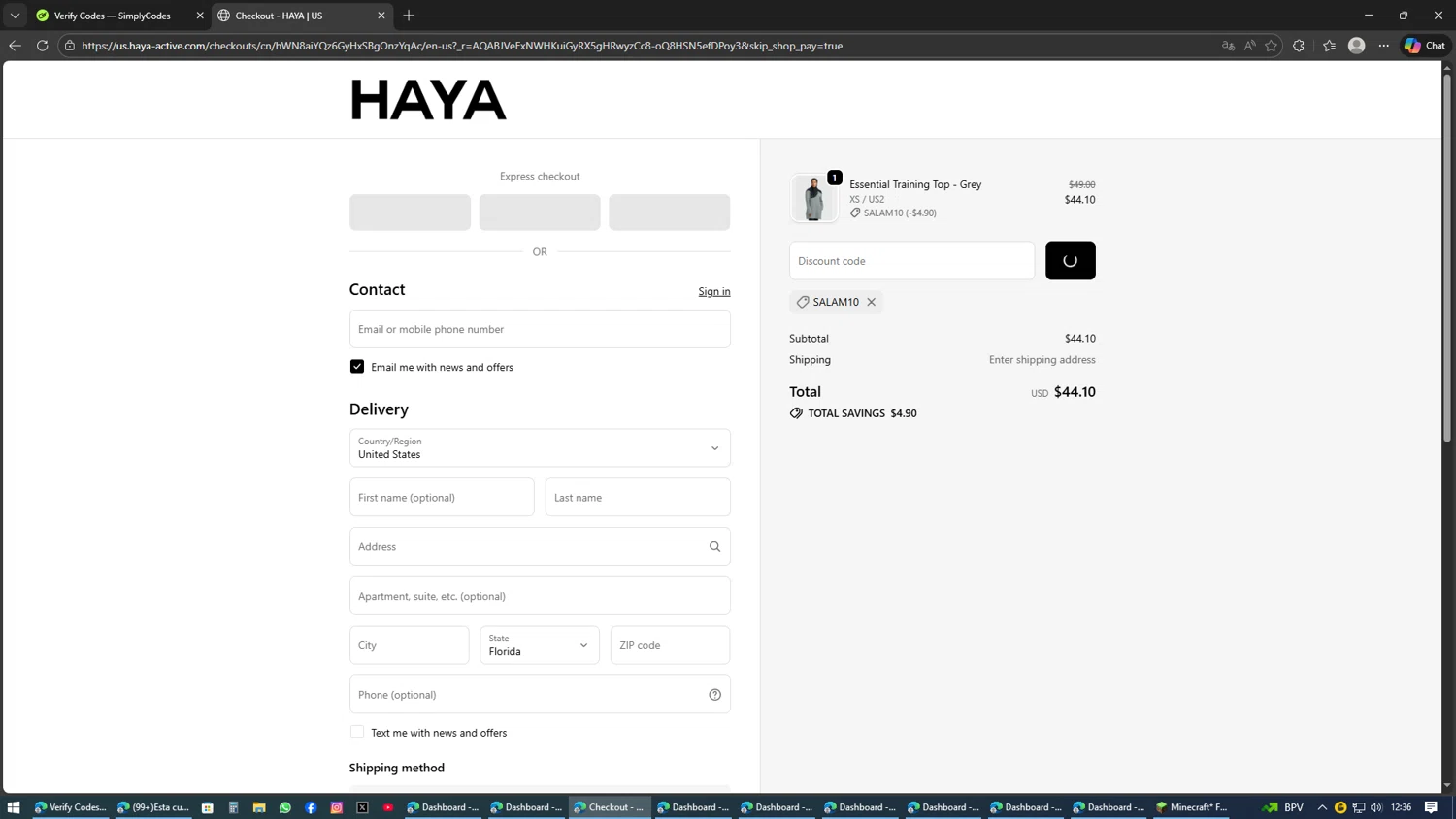View site information lock icon
The height and width of the screenshot is (819, 1456).
coord(70,46)
